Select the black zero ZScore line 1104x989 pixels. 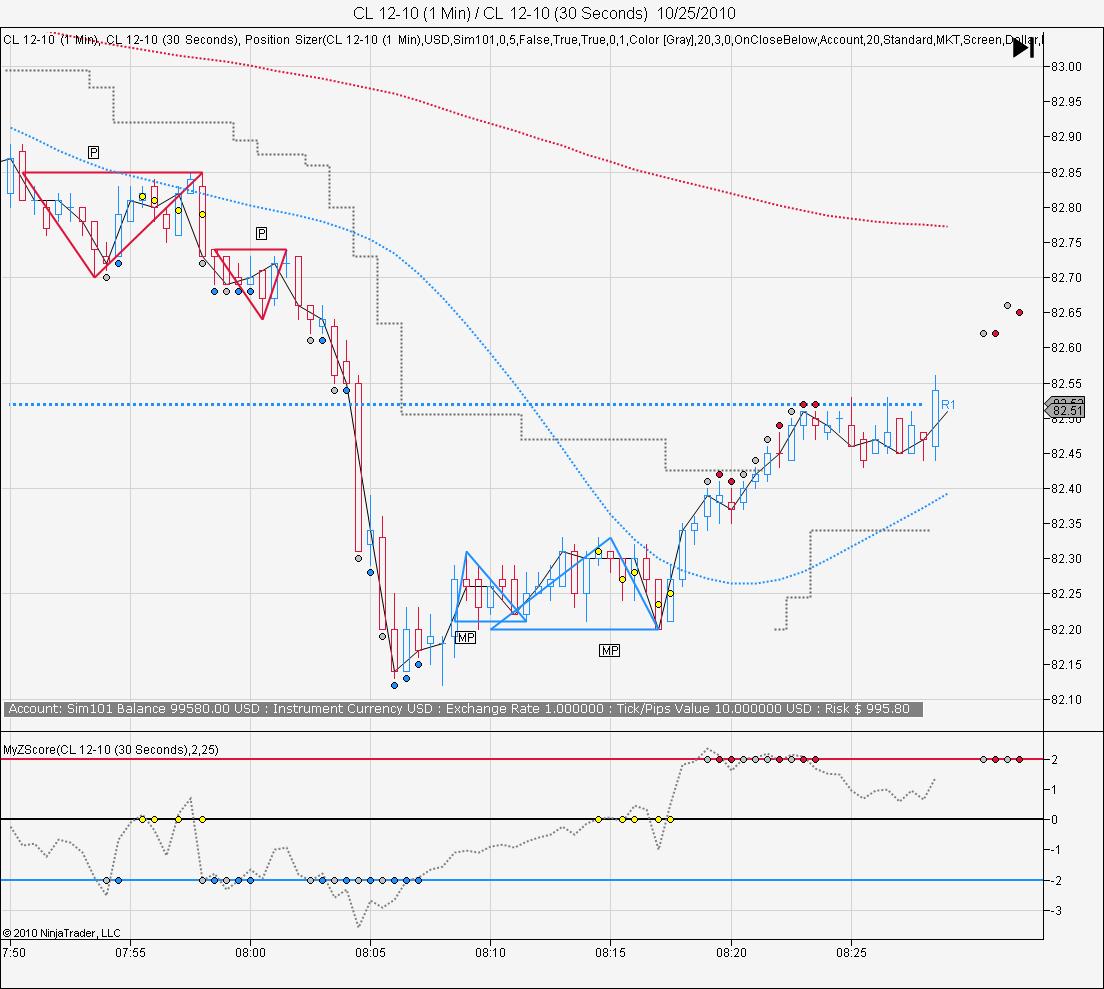click(x=521, y=819)
